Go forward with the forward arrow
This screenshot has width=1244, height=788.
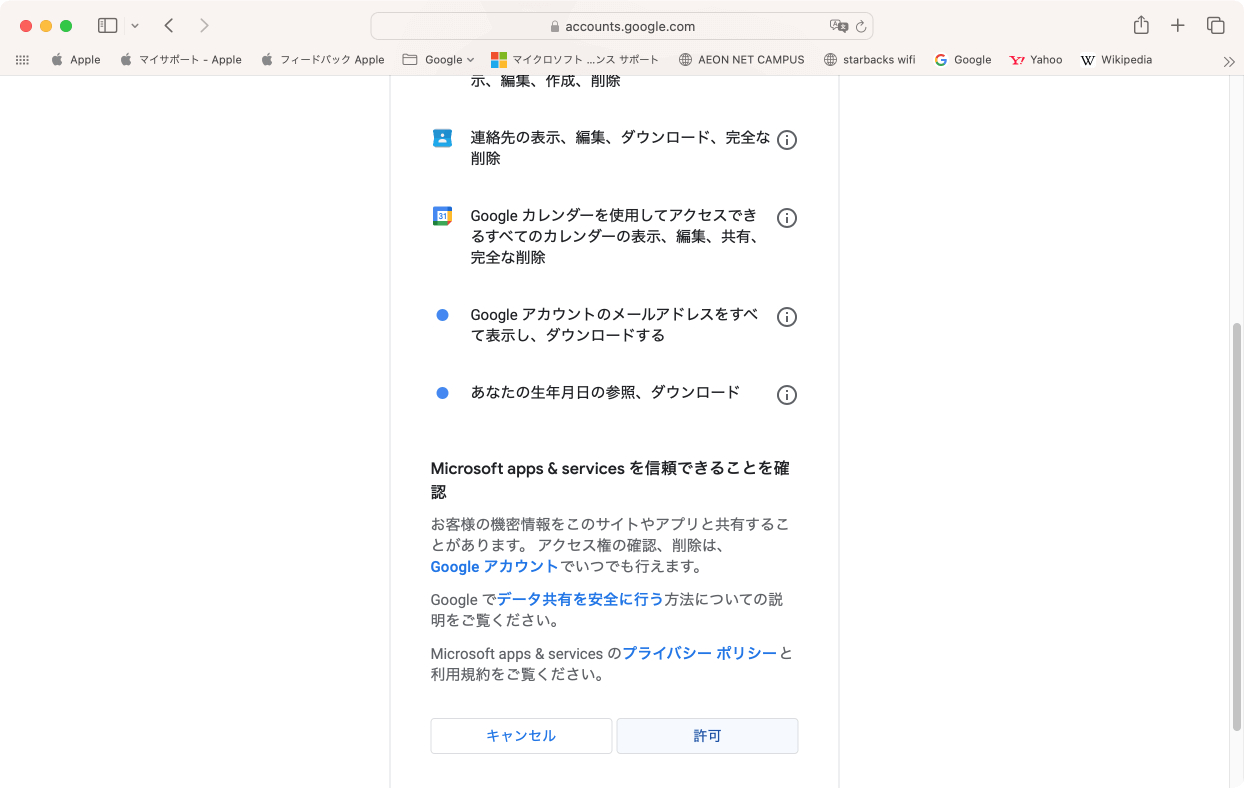click(x=204, y=26)
